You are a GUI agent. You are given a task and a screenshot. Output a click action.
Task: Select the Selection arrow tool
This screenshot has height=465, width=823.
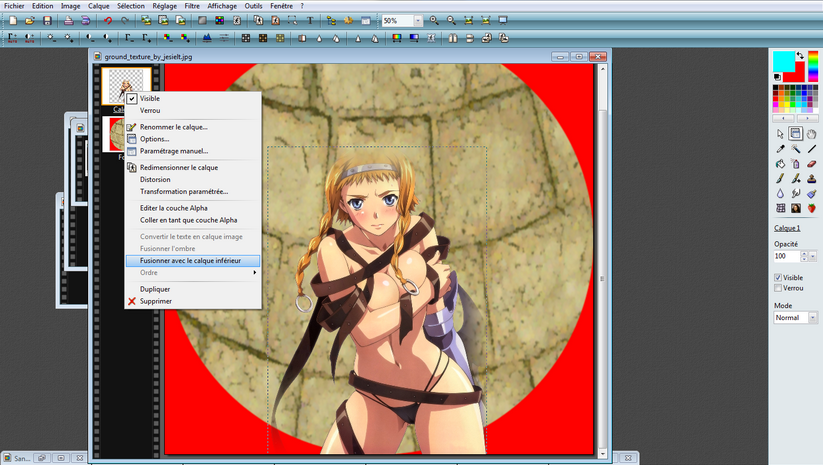[780, 134]
